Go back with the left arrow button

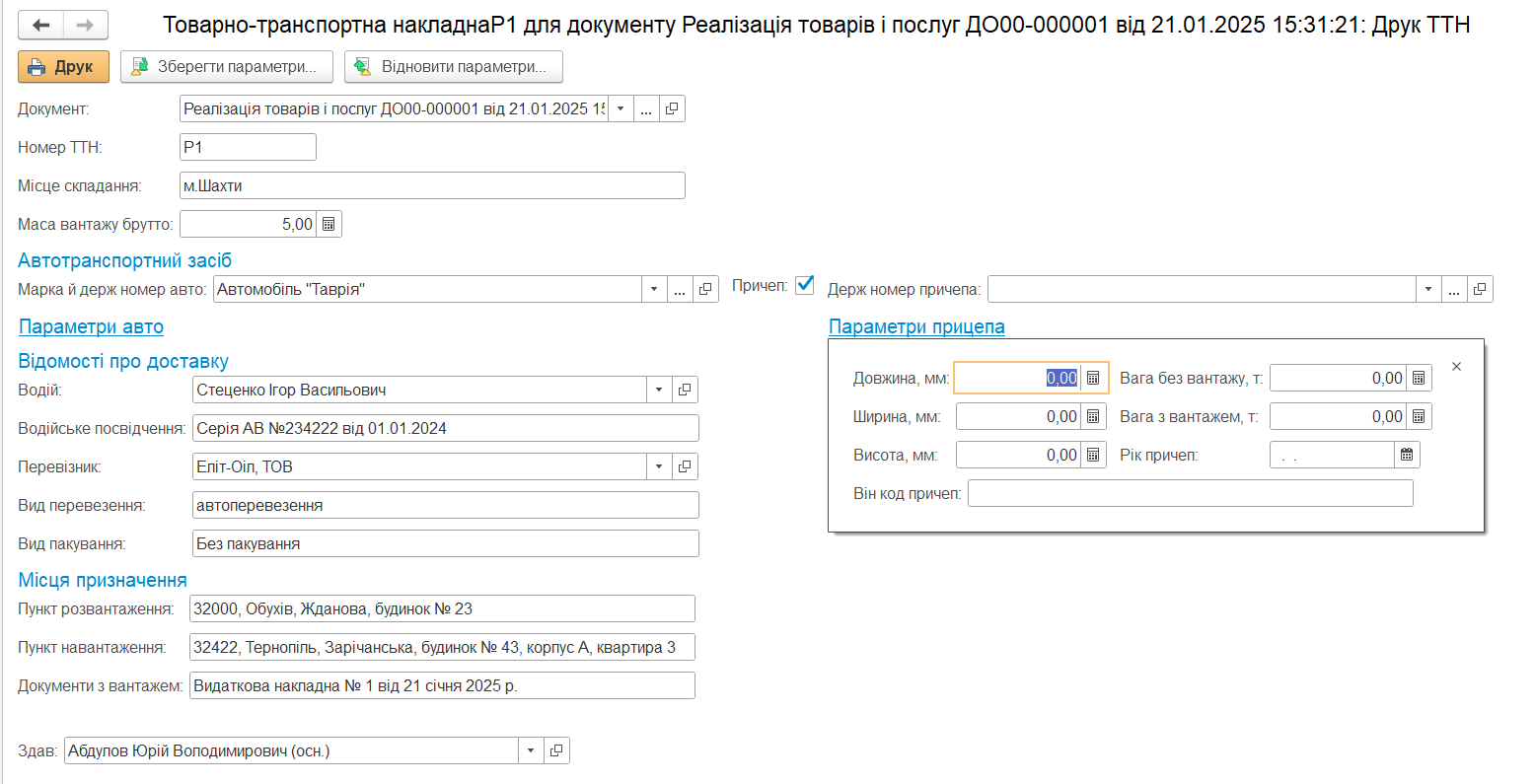click(40, 25)
